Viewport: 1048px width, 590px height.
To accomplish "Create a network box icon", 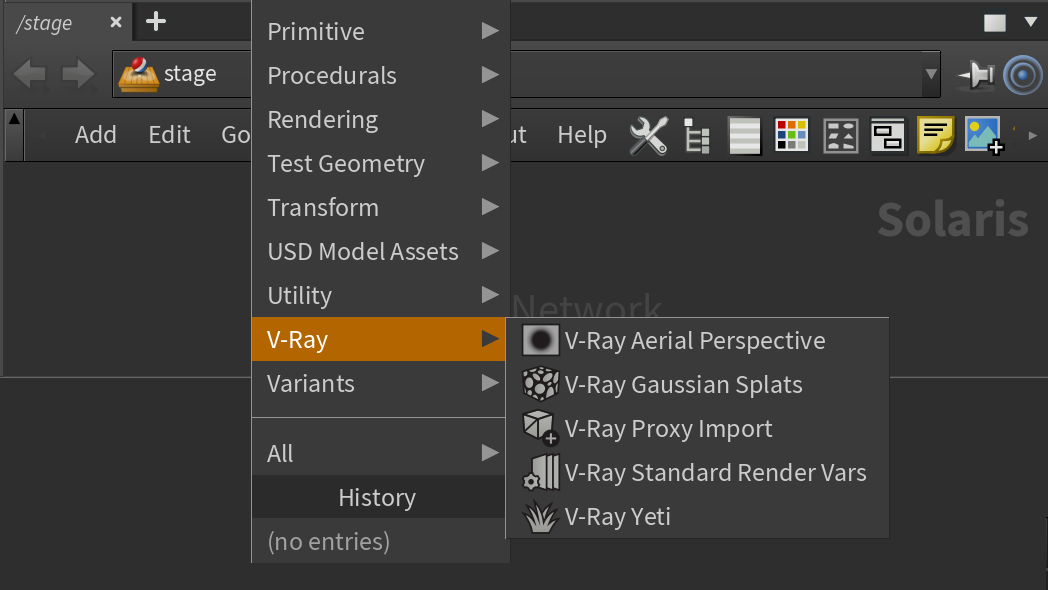I will 888,136.
